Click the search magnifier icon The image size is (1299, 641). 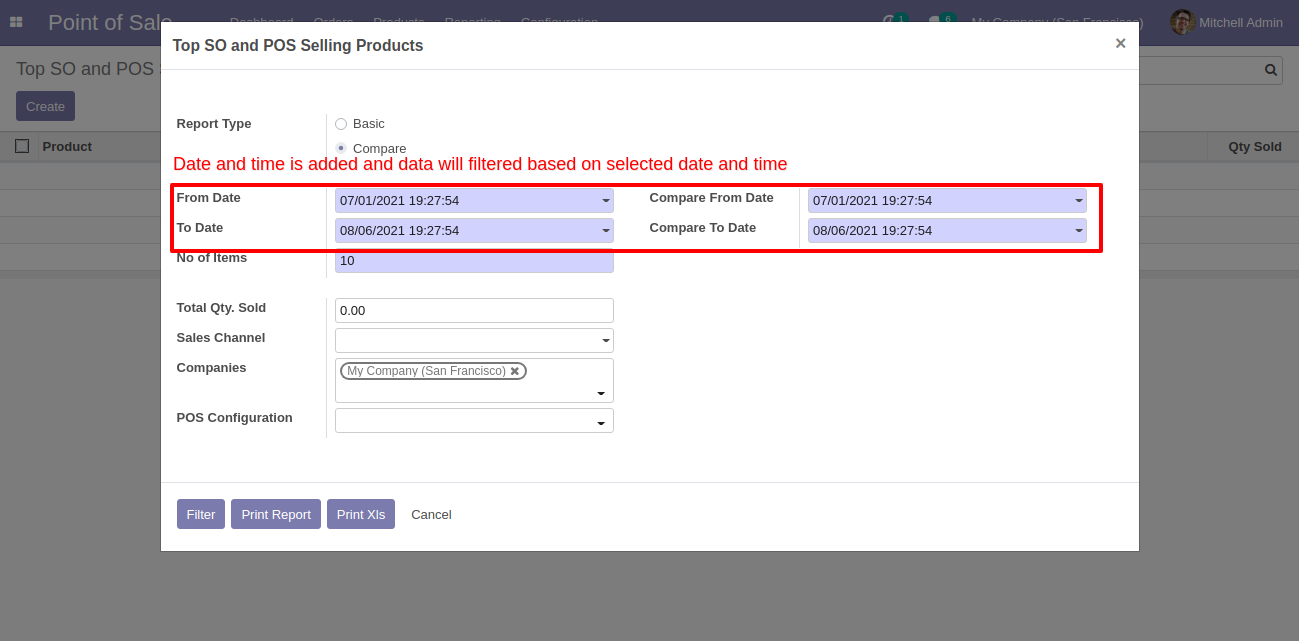(x=1271, y=70)
